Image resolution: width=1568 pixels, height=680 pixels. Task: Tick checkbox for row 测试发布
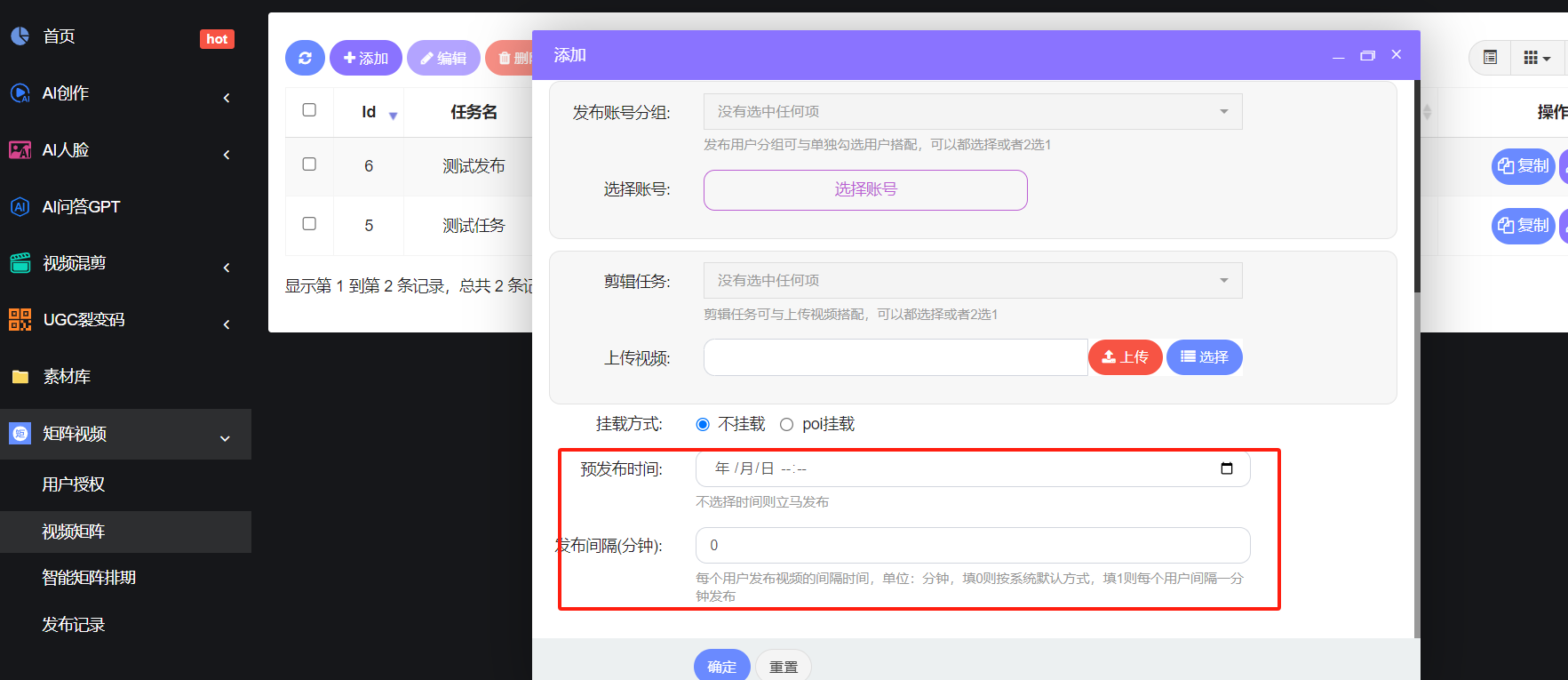point(309,164)
